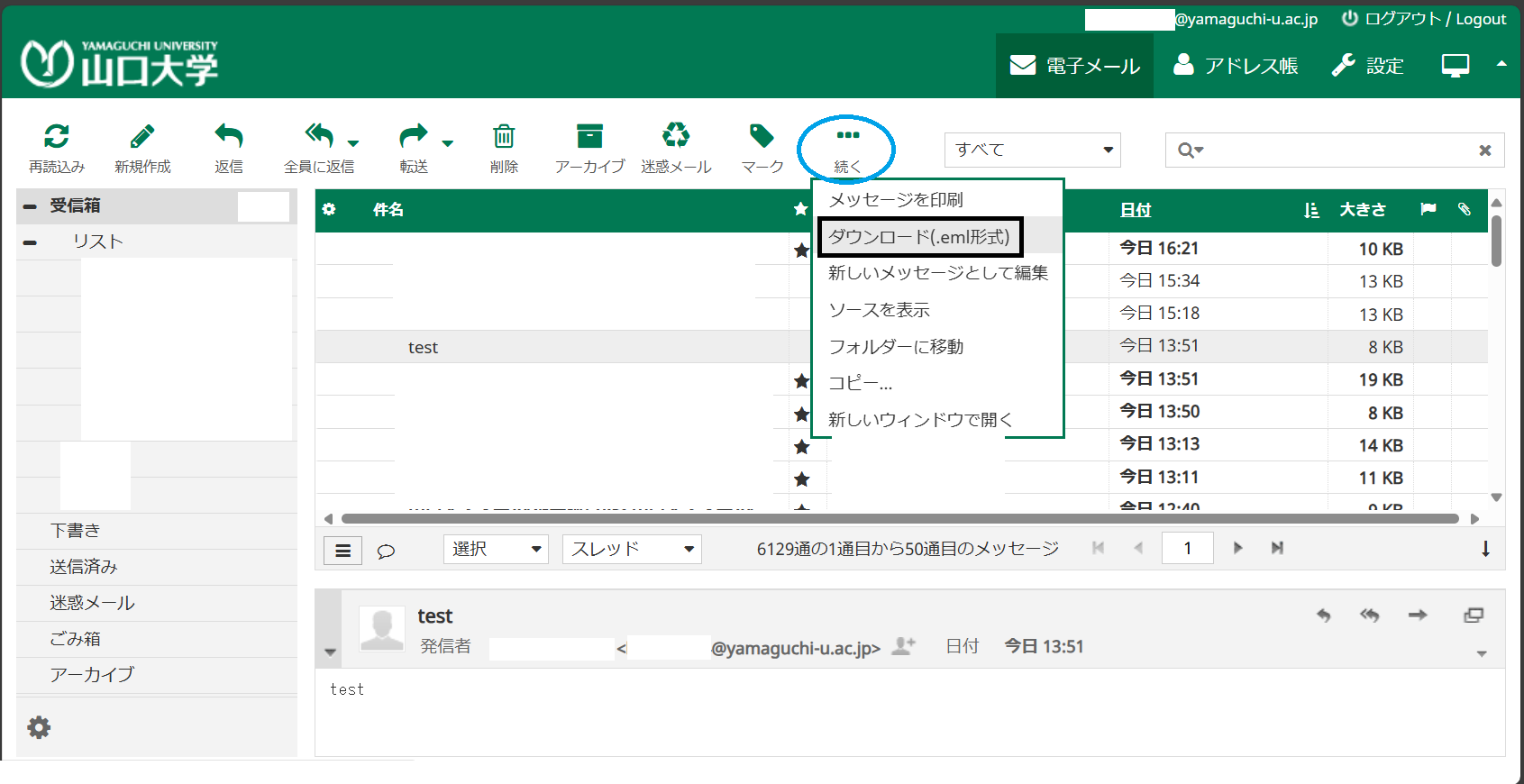Click the attachment paperclip column header
The height and width of the screenshot is (784, 1524).
point(1465,209)
